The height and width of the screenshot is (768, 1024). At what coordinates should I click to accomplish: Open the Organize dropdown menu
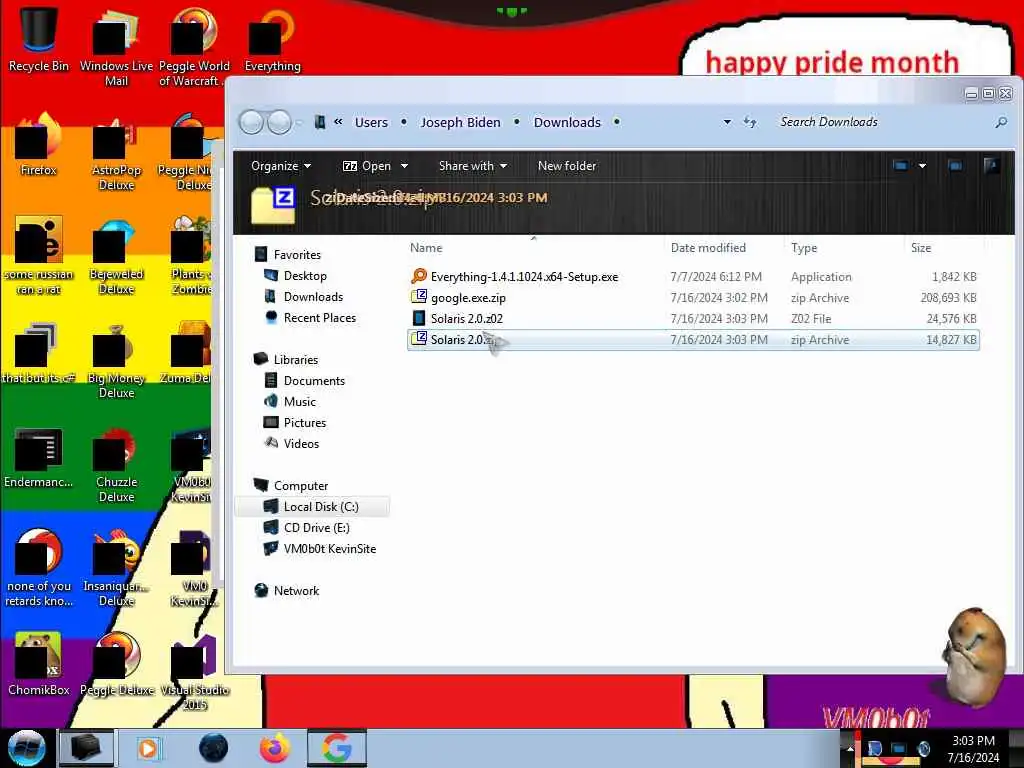pos(281,166)
